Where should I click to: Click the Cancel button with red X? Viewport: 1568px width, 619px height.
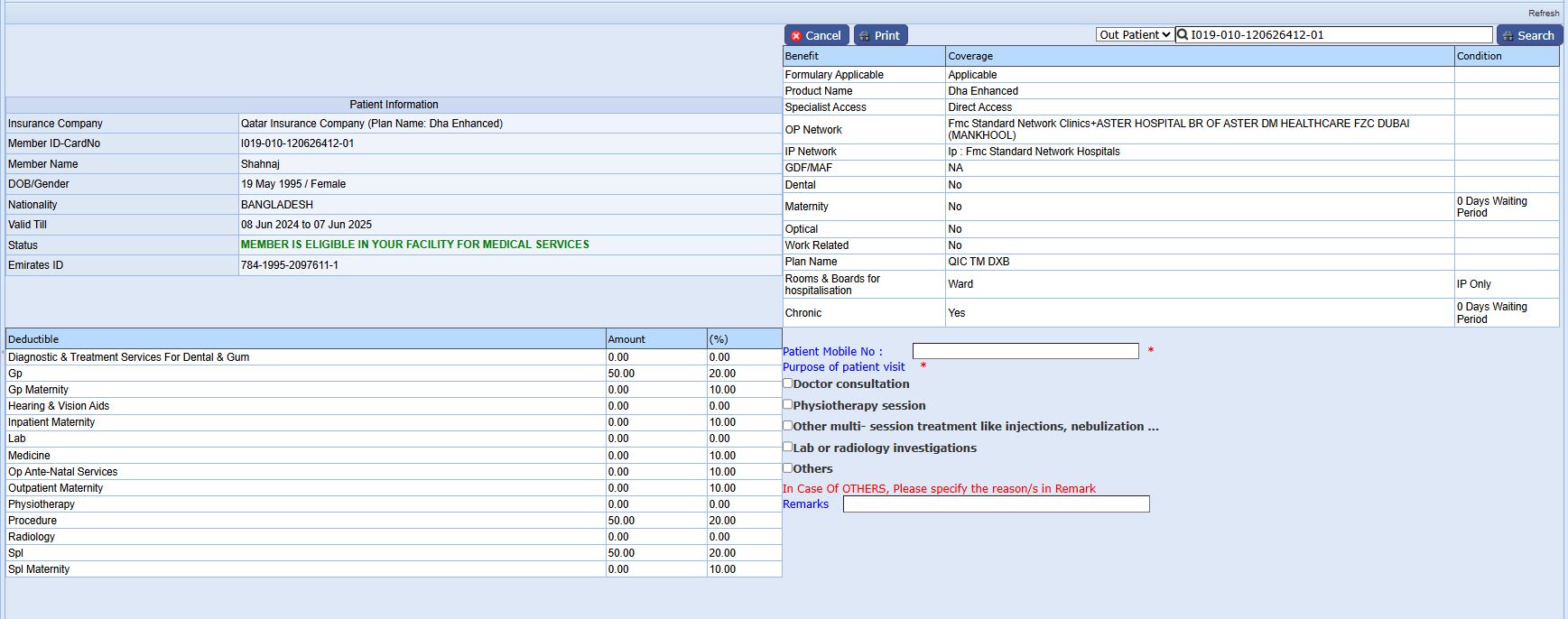click(816, 35)
